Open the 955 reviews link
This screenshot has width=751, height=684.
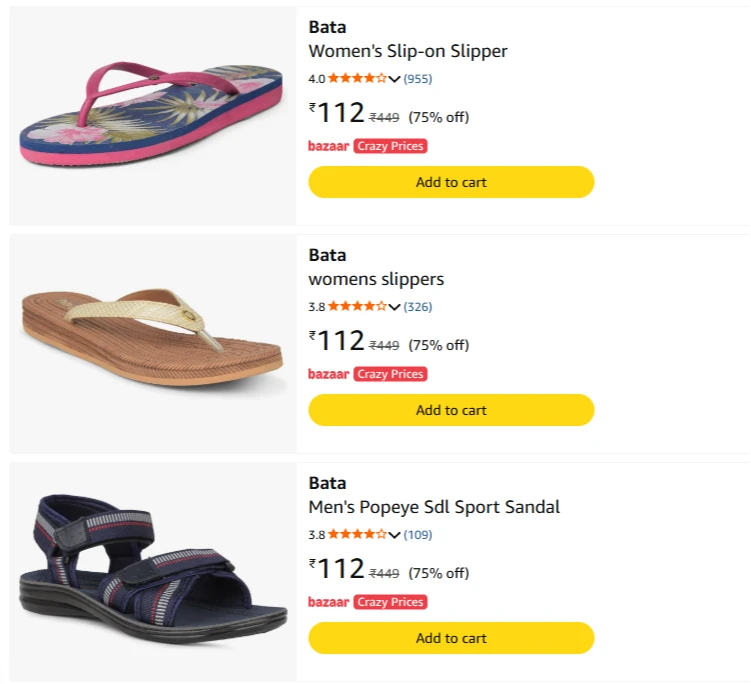[x=418, y=79]
